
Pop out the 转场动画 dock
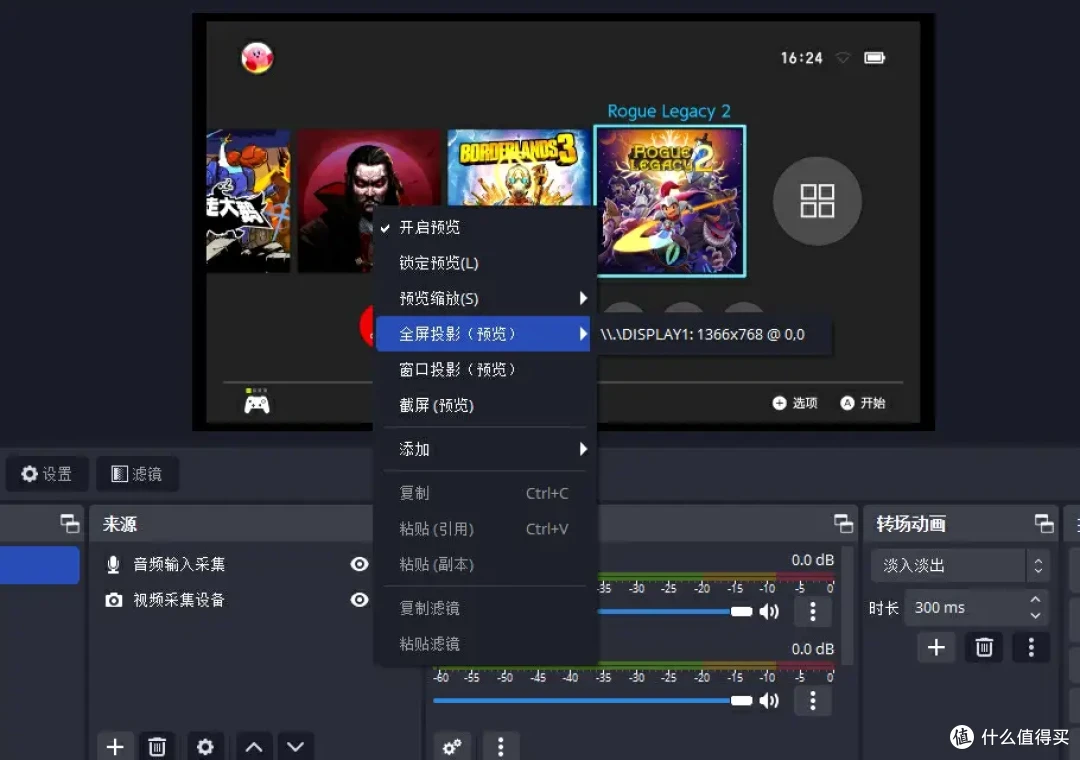pyautogui.click(x=1043, y=524)
